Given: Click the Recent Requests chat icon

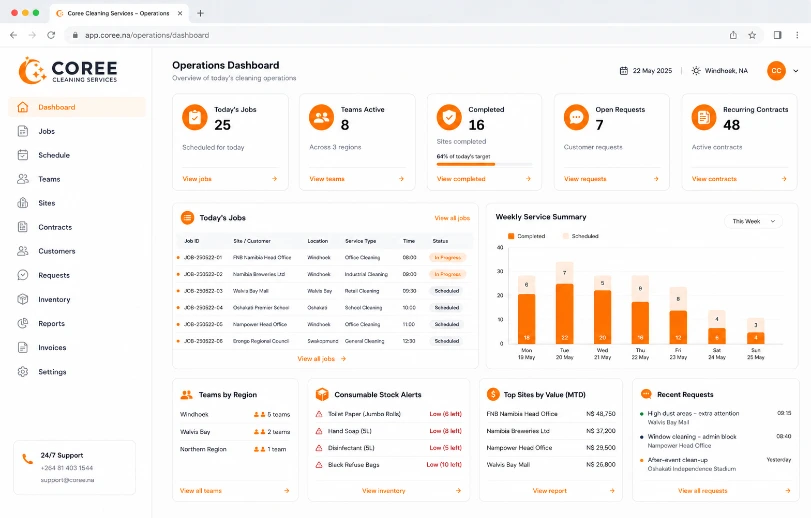Looking at the screenshot, I should (646, 394).
